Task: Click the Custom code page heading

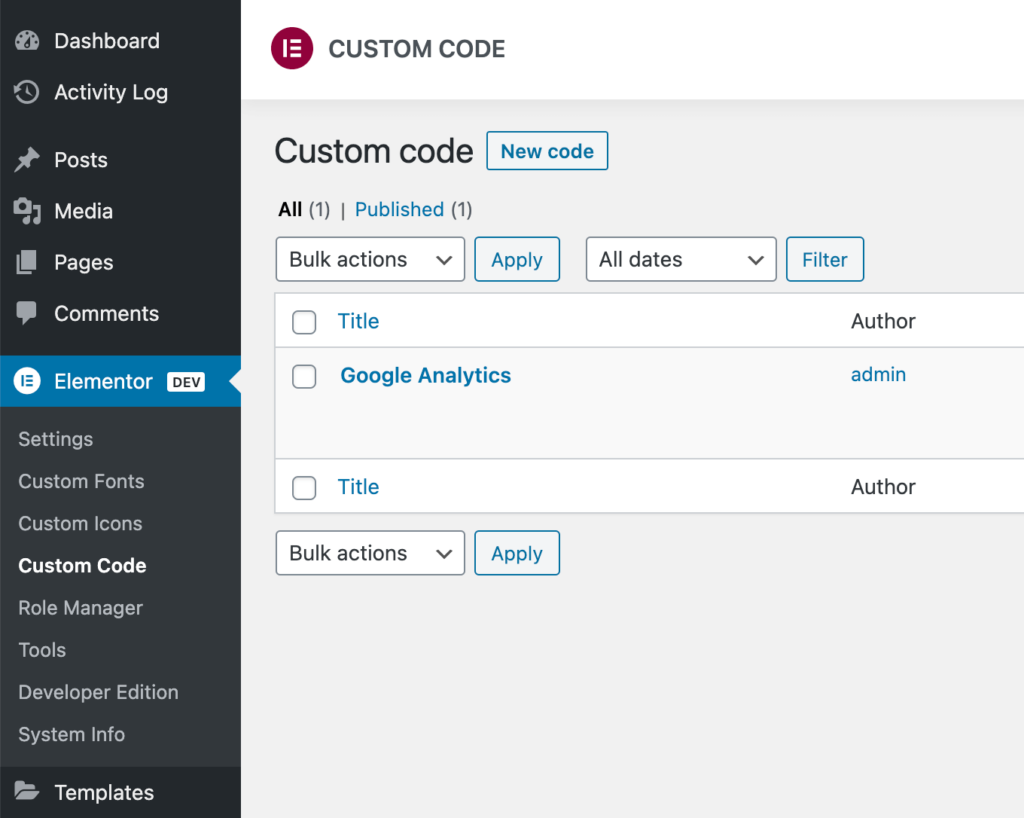Action: click(374, 151)
